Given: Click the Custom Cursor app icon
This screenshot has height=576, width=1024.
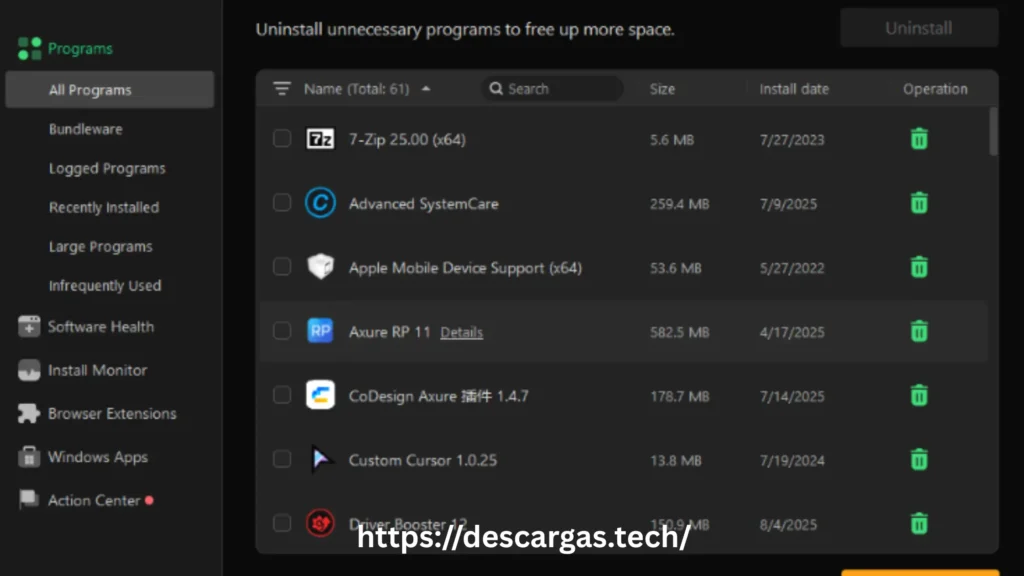Looking at the screenshot, I should point(320,459).
